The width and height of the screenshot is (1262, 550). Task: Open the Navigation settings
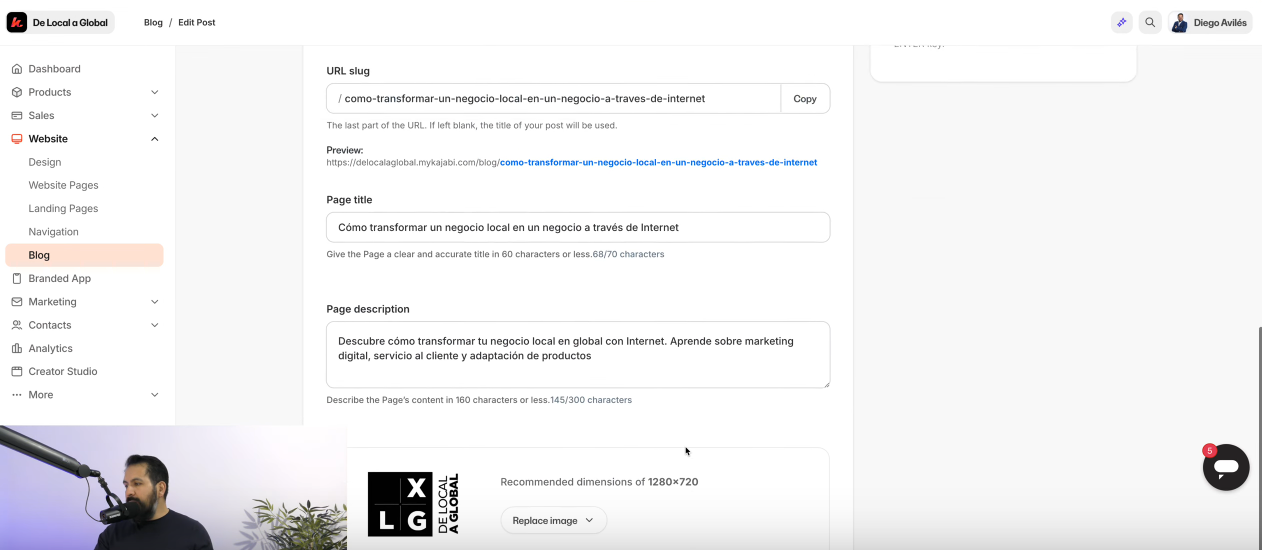tap(53, 232)
